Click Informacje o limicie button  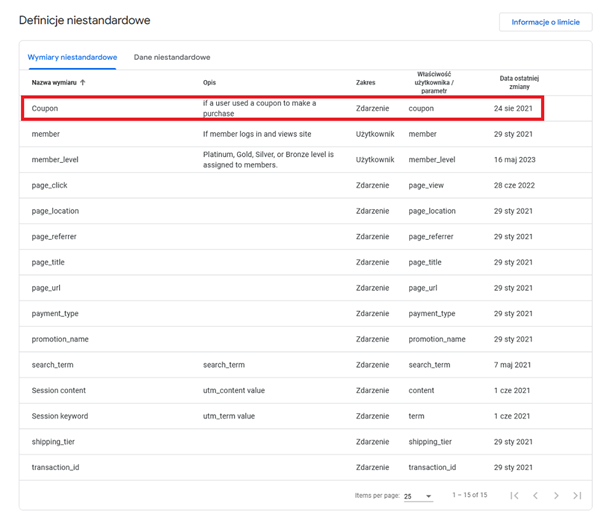coord(545,22)
